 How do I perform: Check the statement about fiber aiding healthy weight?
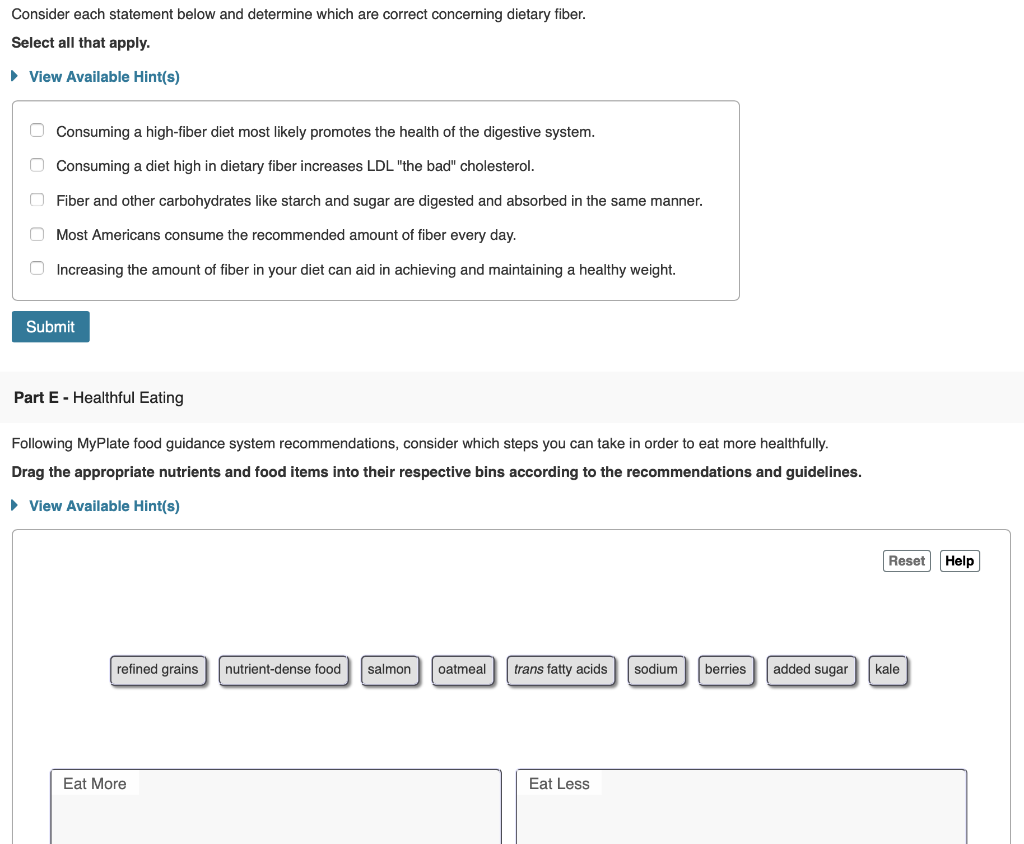pos(37,267)
